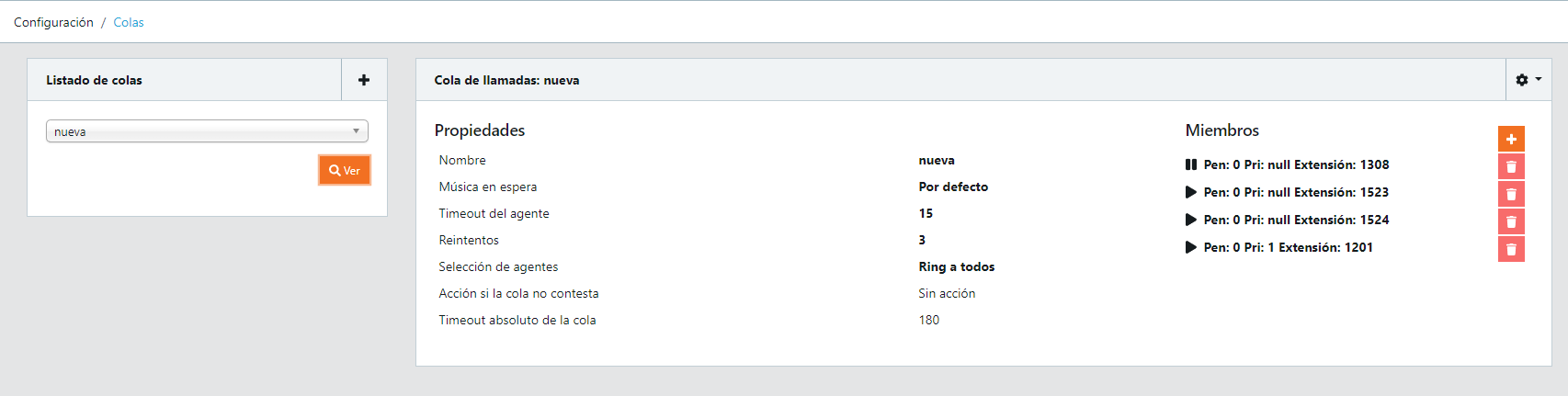Go to Colas breadcrumb link
This screenshot has width=1568, height=396.
(x=129, y=22)
